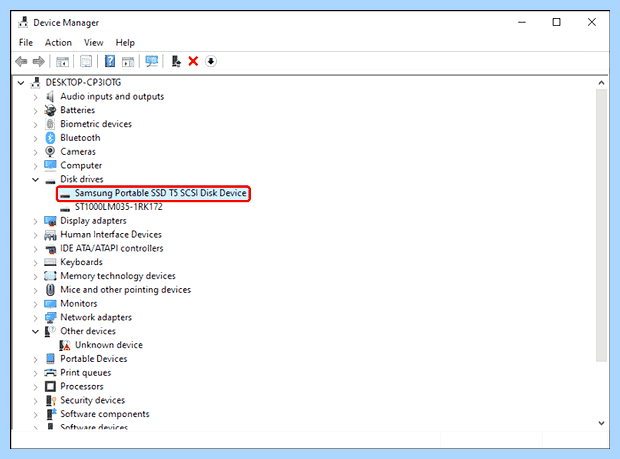Image resolution: width=620 pixels, height=459 pixels.
Task: Click the Security devices key icon
Action: coord(51,400)
